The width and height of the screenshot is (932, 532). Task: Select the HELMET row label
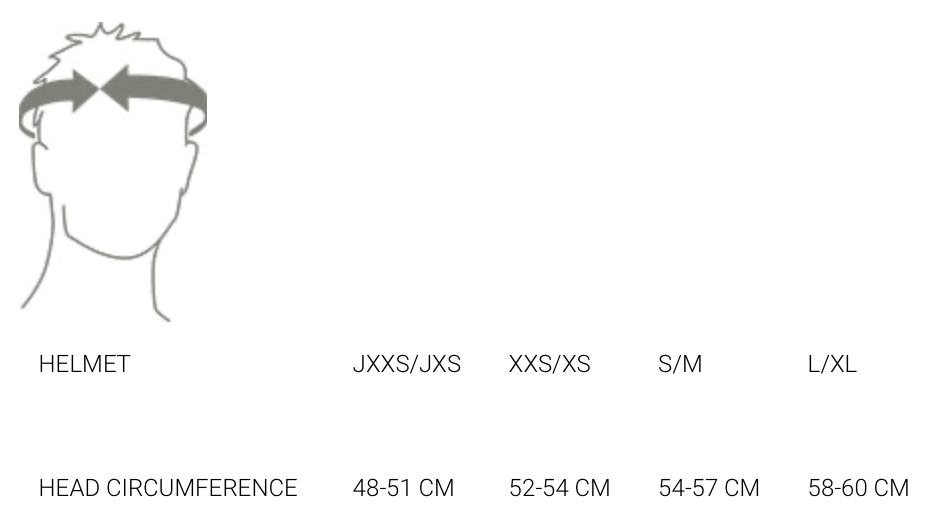pos(84,364)
